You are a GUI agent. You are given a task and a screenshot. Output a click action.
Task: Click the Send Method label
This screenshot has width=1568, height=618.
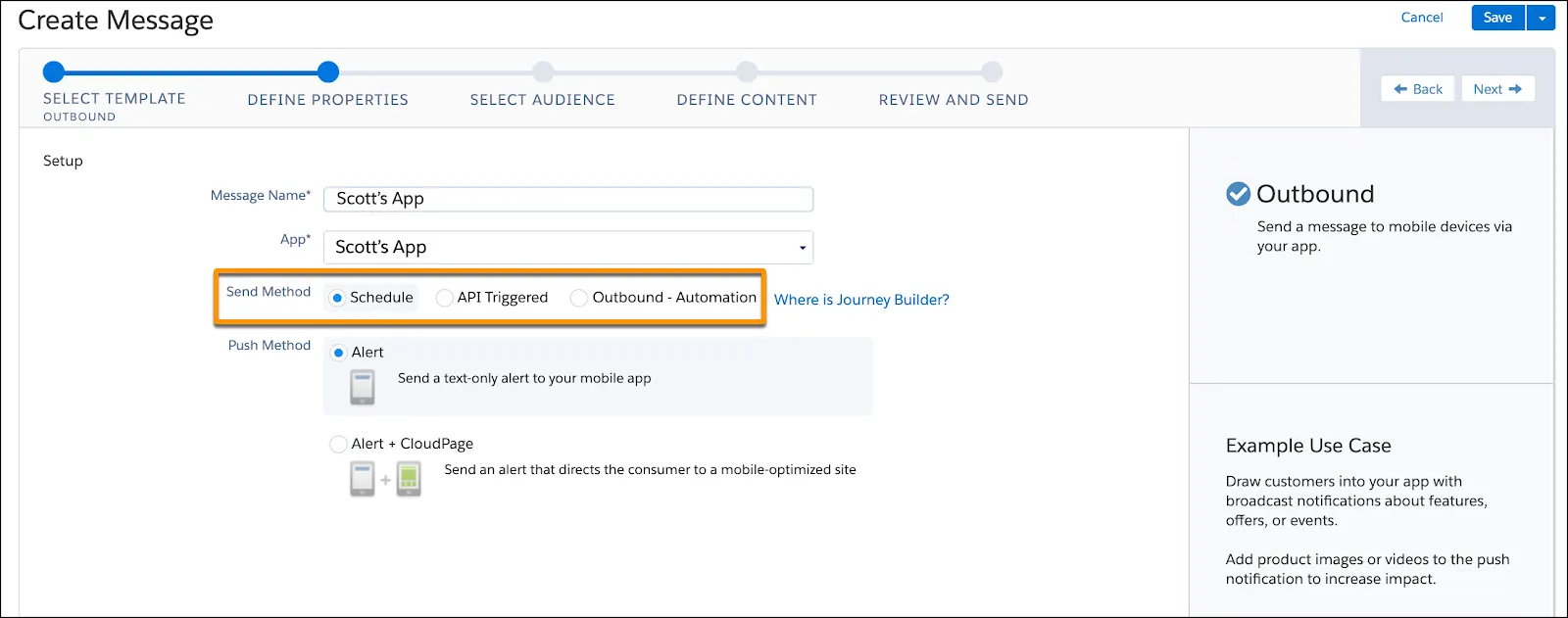pos(269,292)
